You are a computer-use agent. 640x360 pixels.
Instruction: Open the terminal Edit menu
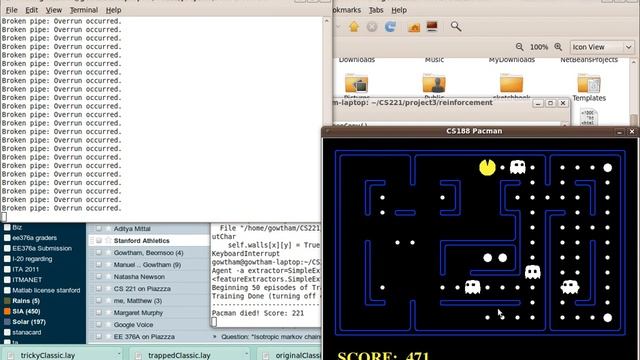pyautogui.click(x=31, y=10)
